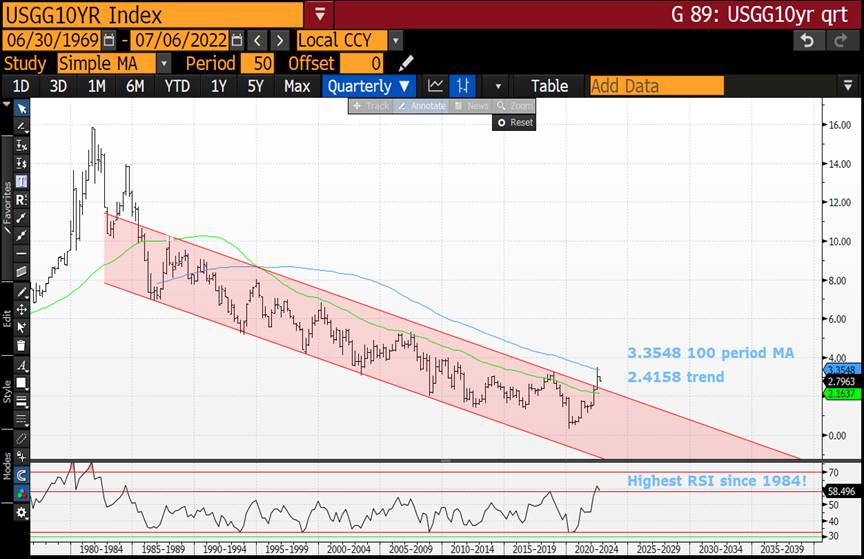Switch to line chart type
The height and width of the screenshot is (559, 864).
pyautogui.click(x=435, y=86)
